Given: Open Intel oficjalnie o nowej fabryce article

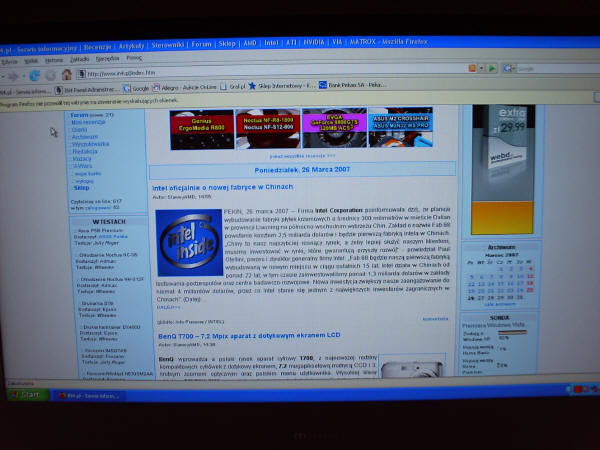Looking at the screenshot, I should (x=222, y=187).
